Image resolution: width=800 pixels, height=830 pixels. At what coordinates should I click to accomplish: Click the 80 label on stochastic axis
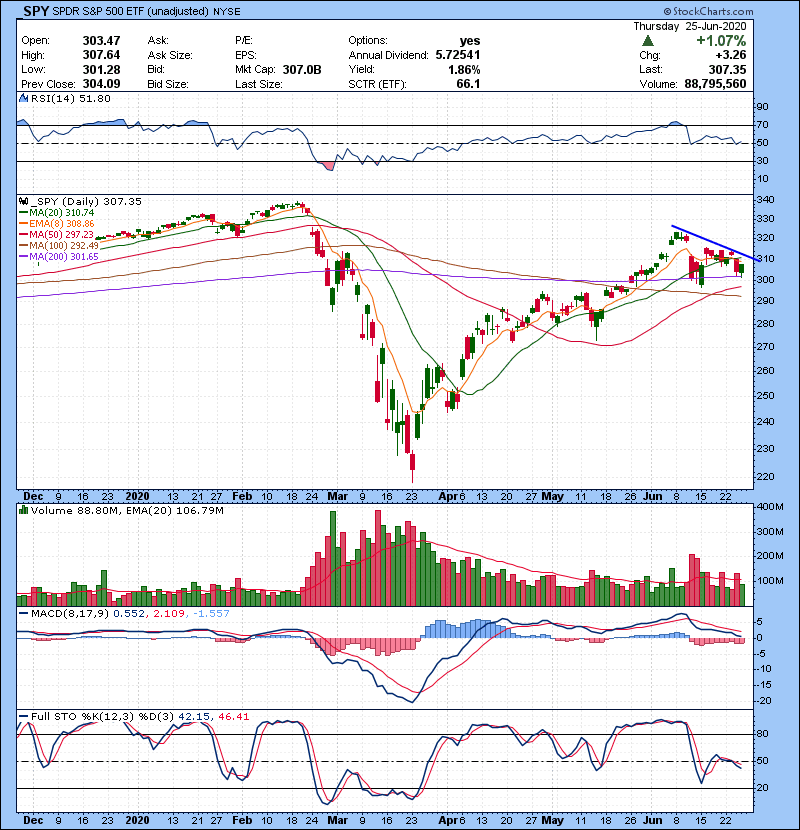click(762, 734)
